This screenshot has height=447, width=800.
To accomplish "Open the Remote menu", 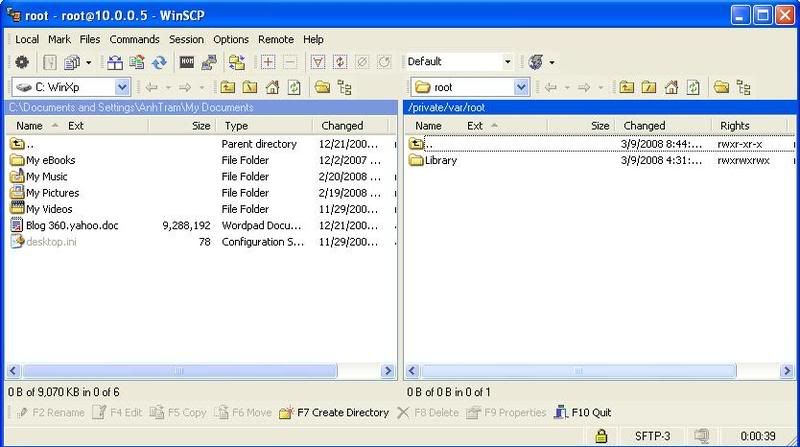I will click(276, 39).
